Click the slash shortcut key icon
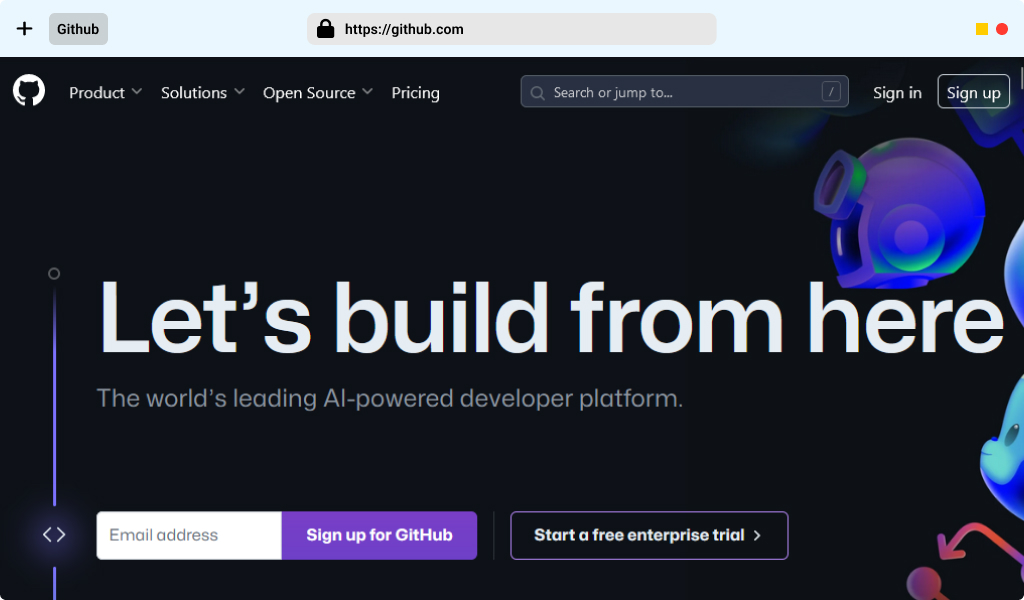Screen dimensions: 1024x600 [x=831, y=92]
